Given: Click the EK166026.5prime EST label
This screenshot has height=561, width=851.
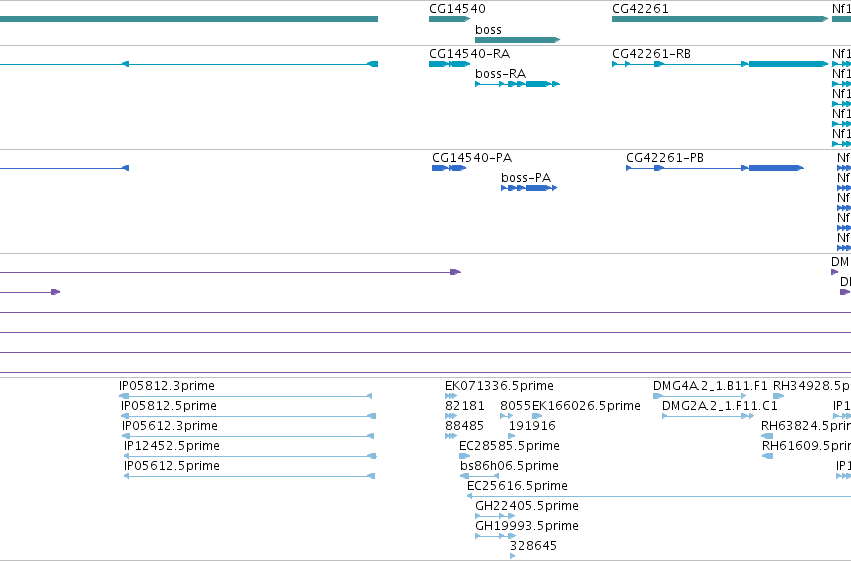Looking at the screenshot, I should pyautogui.click(x=586, y=406).
